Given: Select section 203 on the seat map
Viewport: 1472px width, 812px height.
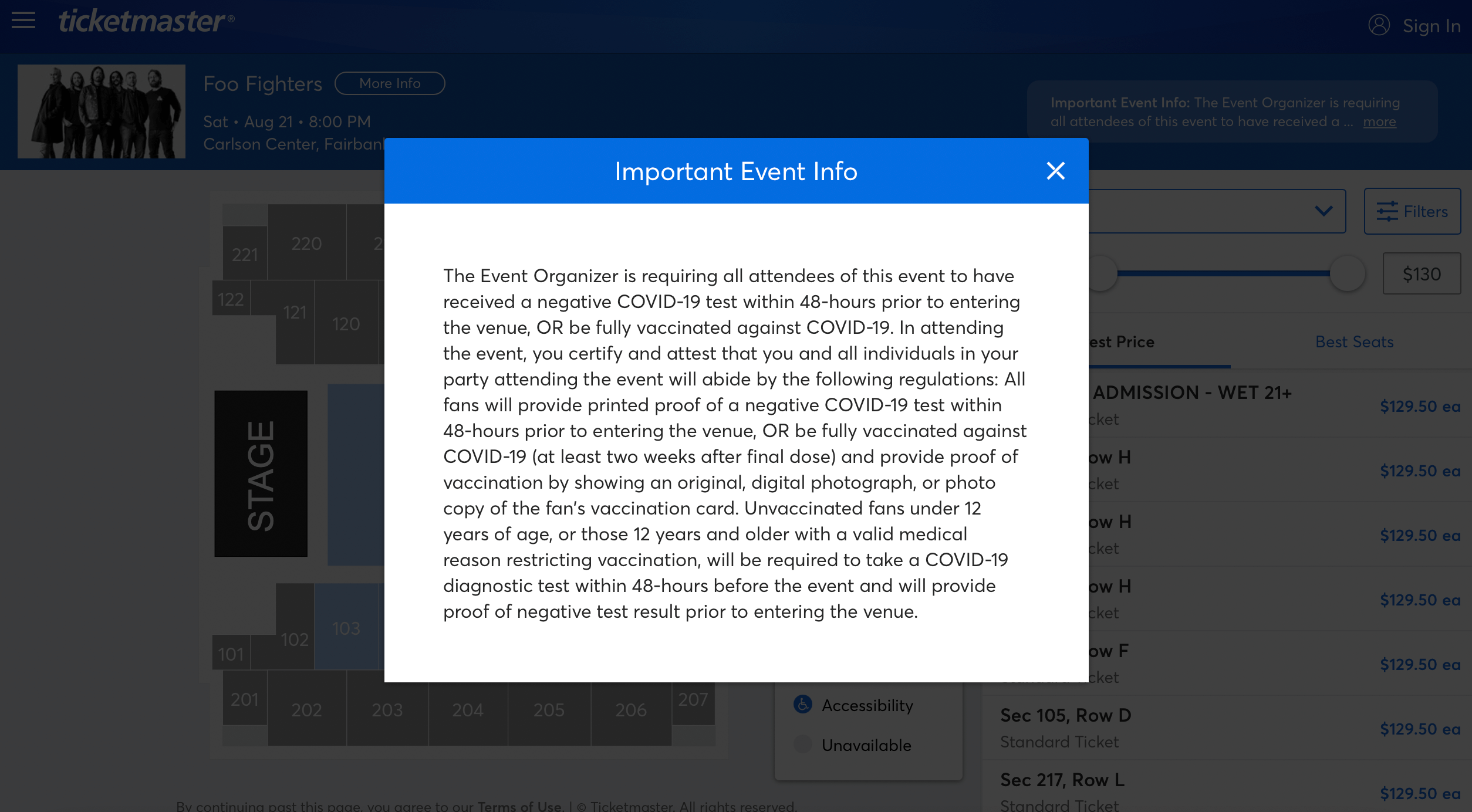Looking at the screenshot, I should (387, 709).
